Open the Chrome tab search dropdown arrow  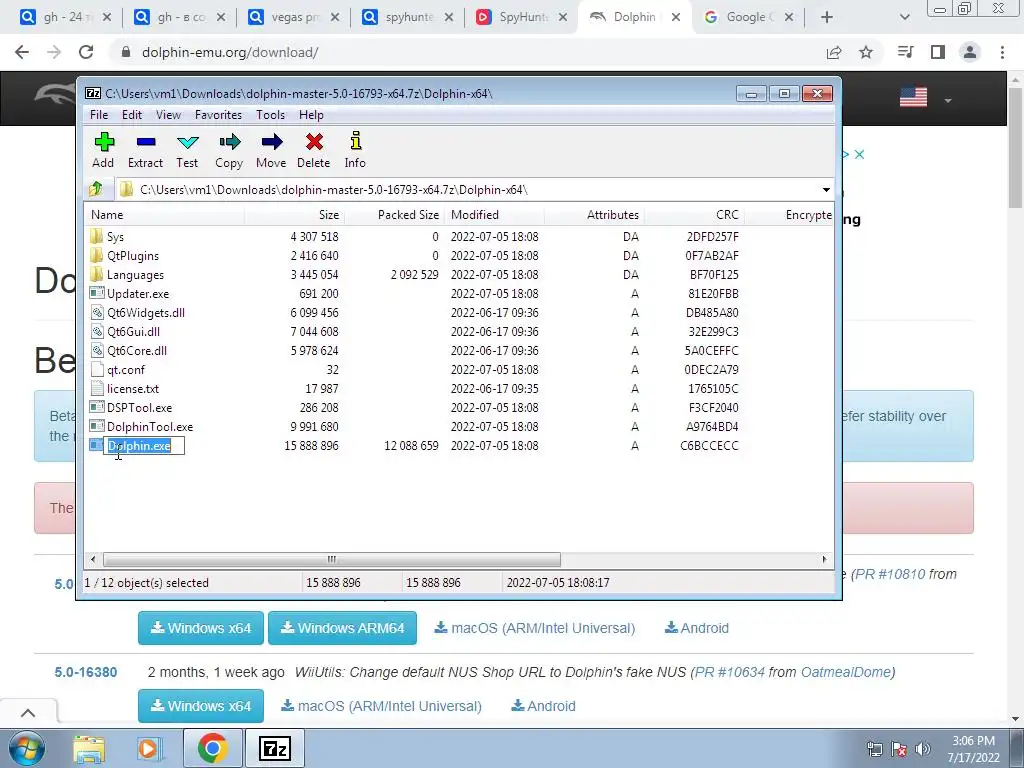904,17
